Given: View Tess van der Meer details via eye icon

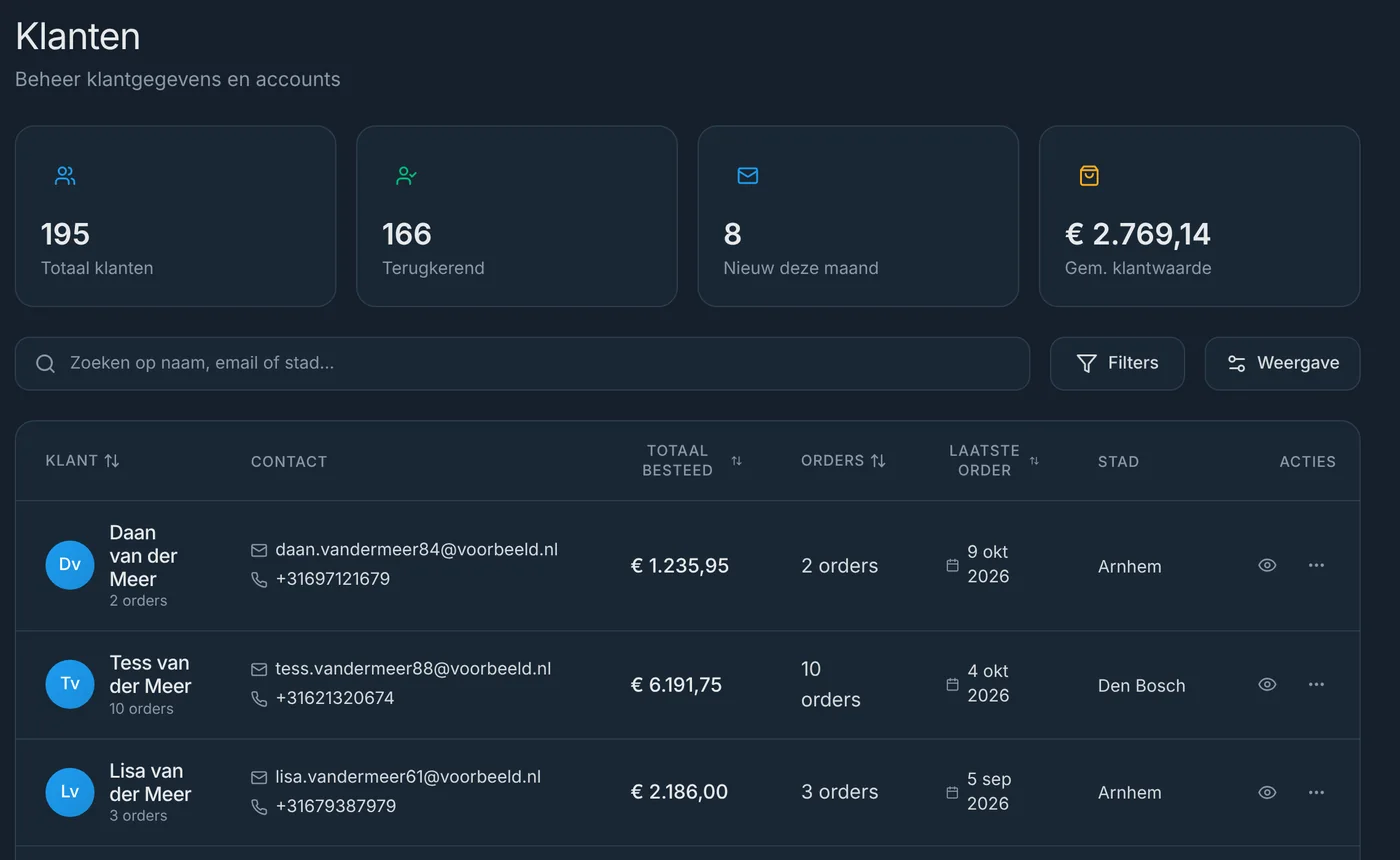Looking at the screenshot, I should [x=1267, y=684].
